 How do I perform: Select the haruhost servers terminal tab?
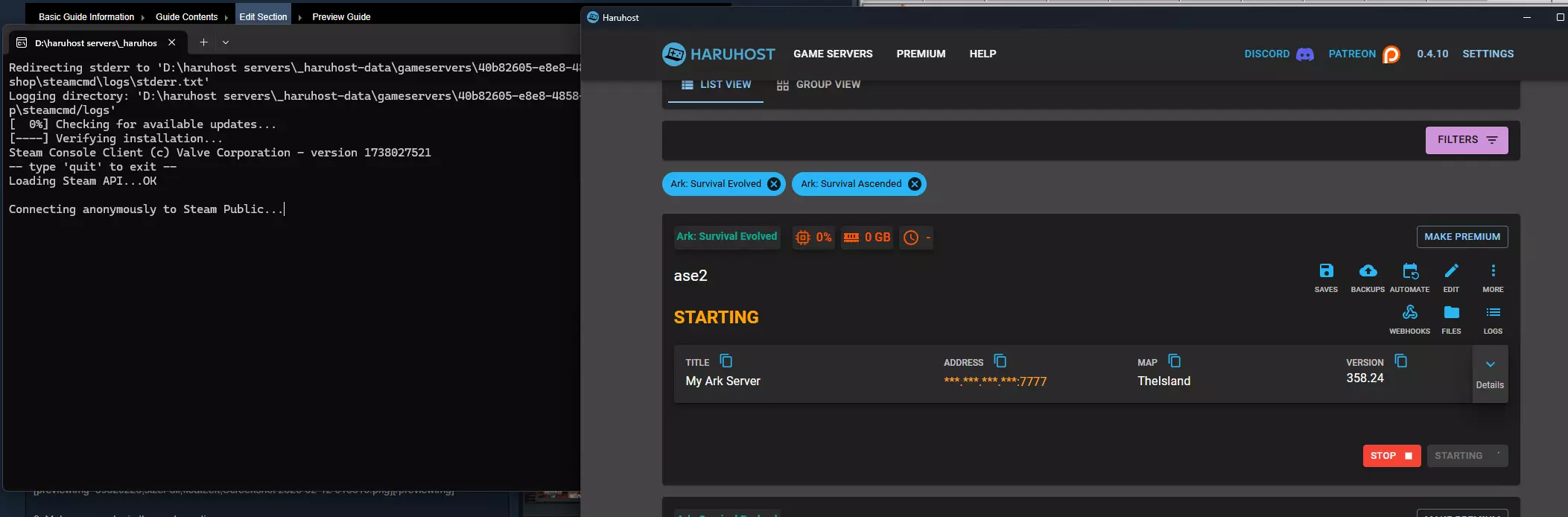coord(96,42)
